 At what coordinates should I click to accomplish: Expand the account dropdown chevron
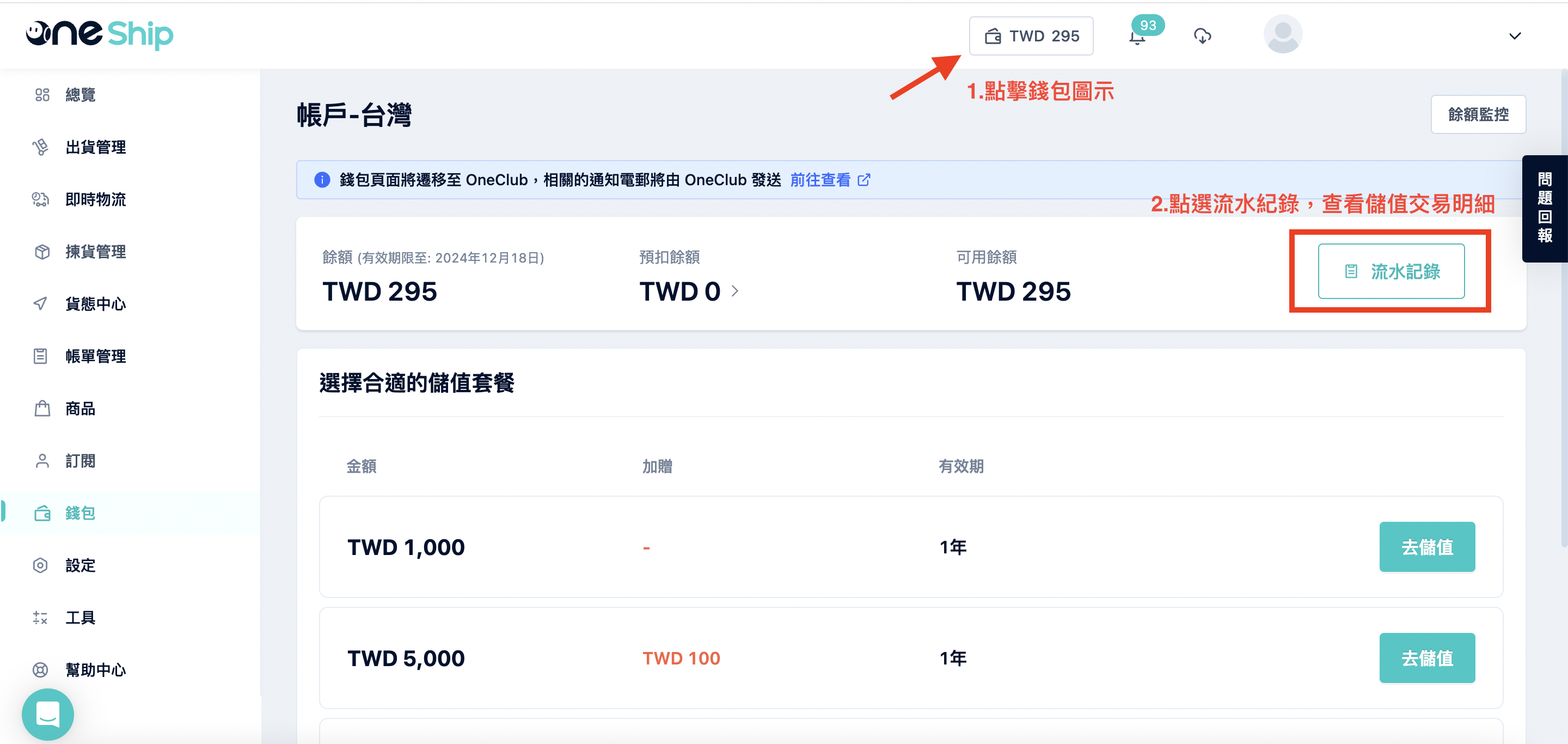point(1515,36)
